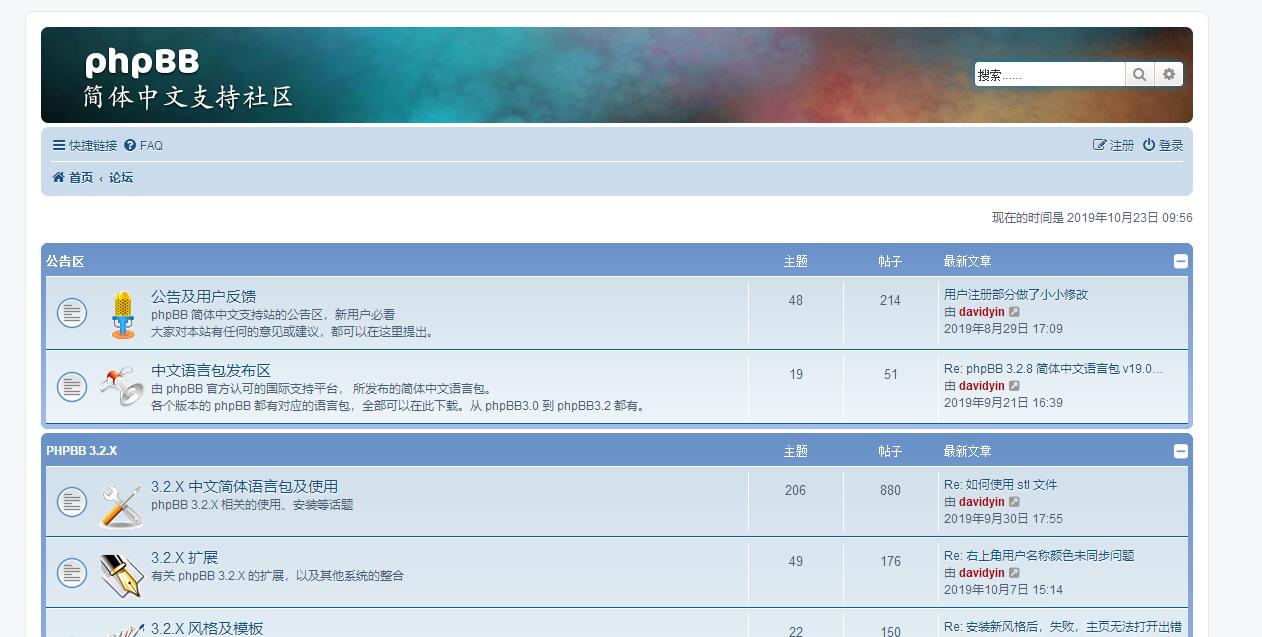
Task: Click the wrench screwdriver tools forum icon
Action: (122, 506)
